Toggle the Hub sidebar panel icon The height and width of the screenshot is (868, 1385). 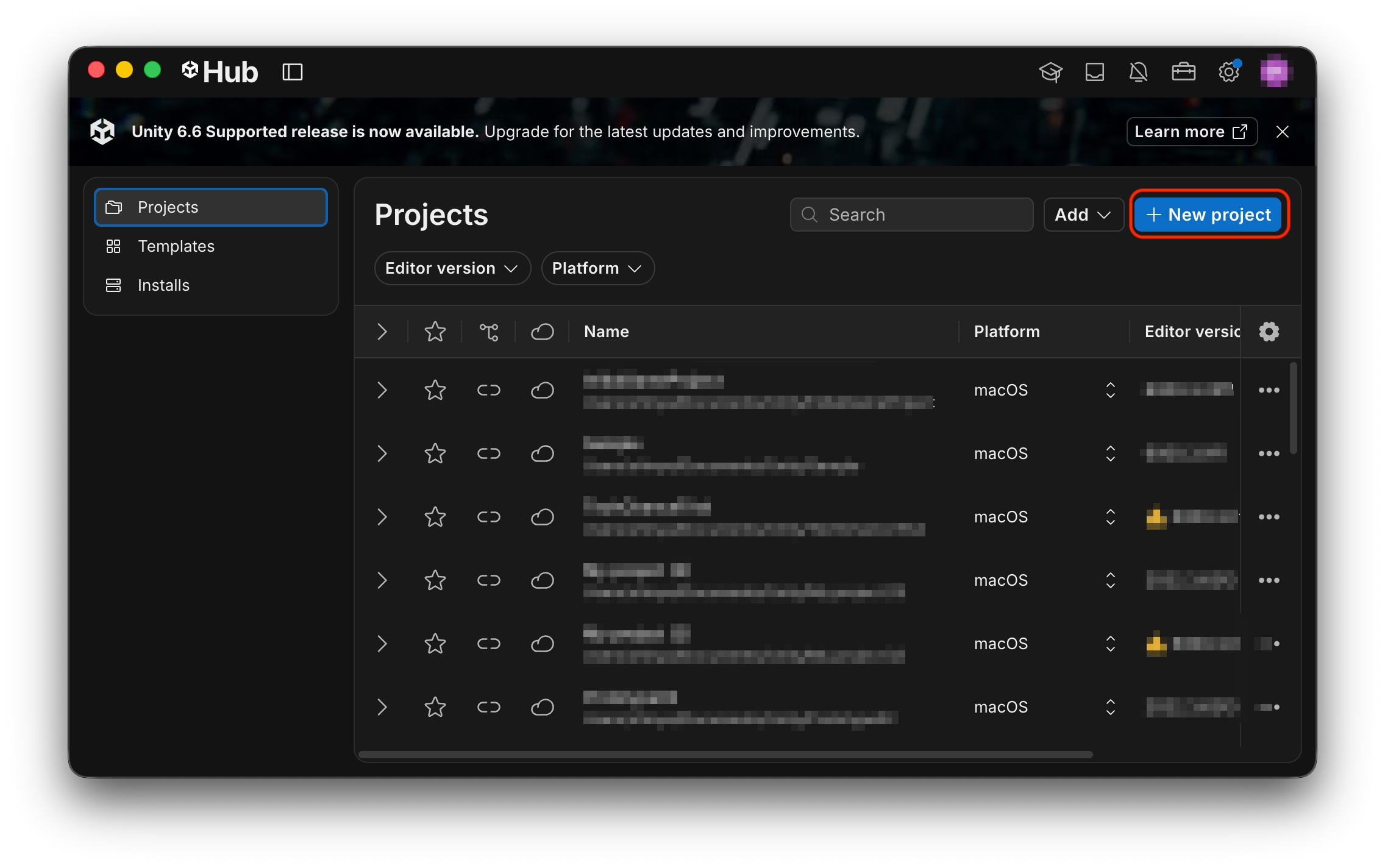click(293, 72)
